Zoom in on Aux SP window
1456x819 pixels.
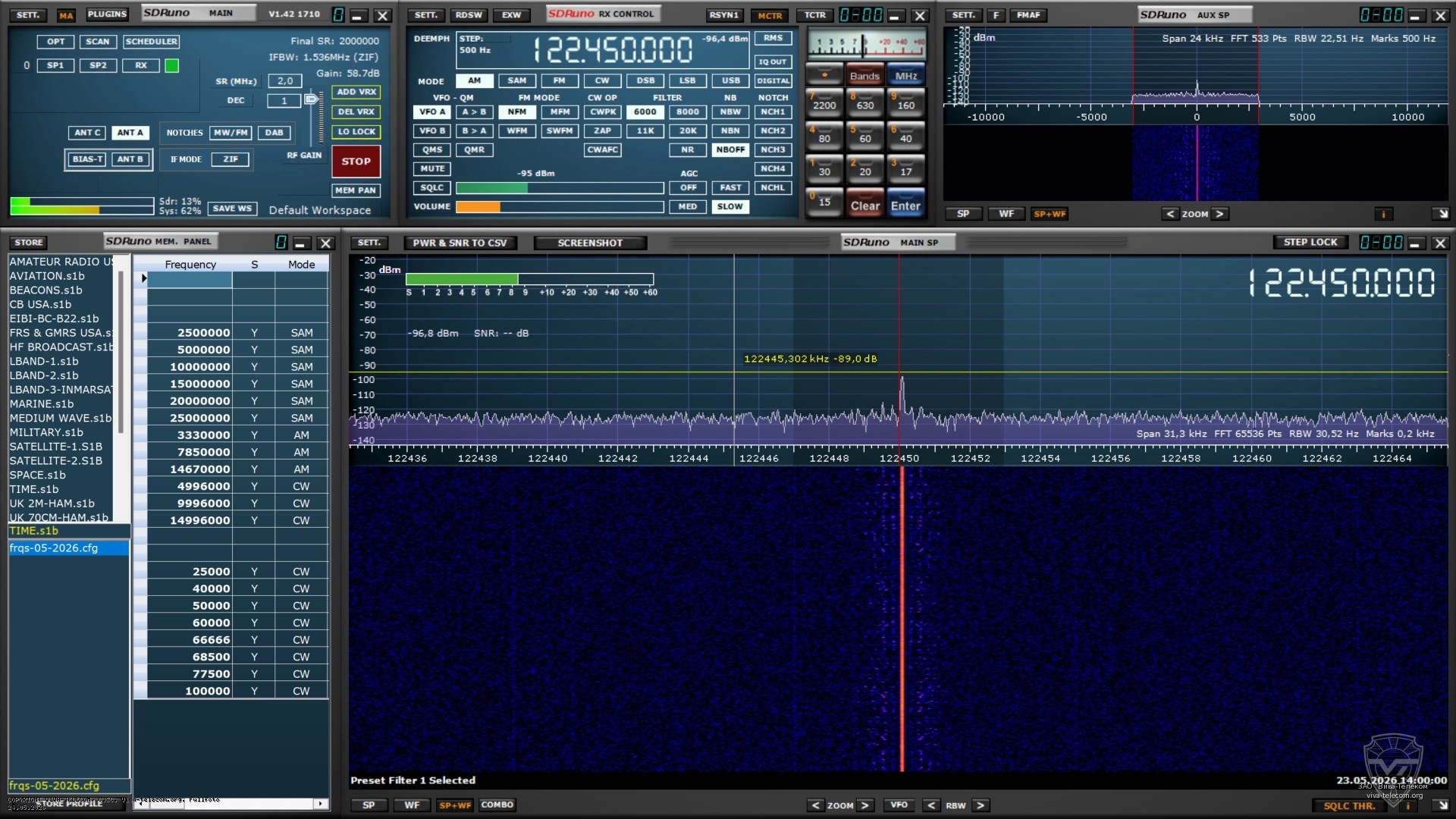click(1219, 214)
